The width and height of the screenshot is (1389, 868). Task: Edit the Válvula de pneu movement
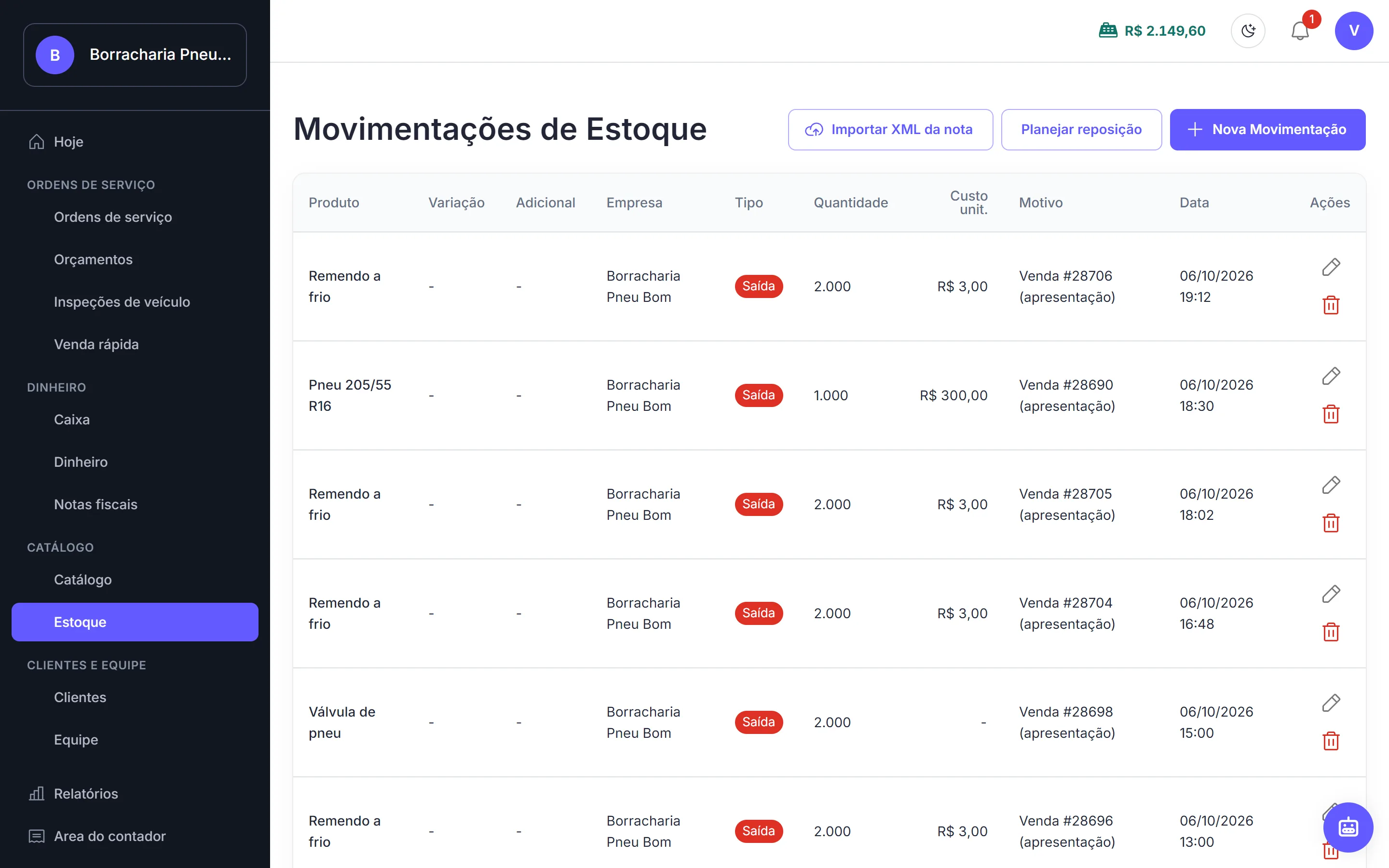[1331, 703]
